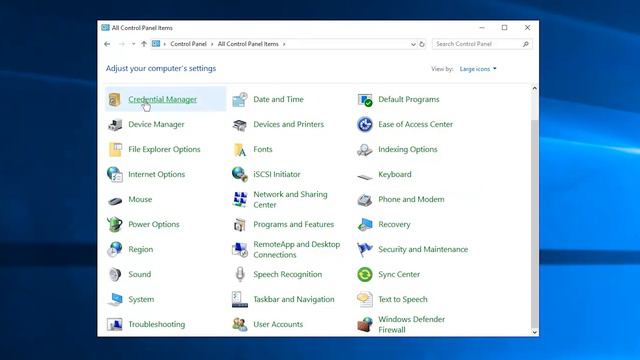The width and height of the screenshot is (640, 360).
Task: Click the Keyboard icon
Action: (x=365, y=176)
